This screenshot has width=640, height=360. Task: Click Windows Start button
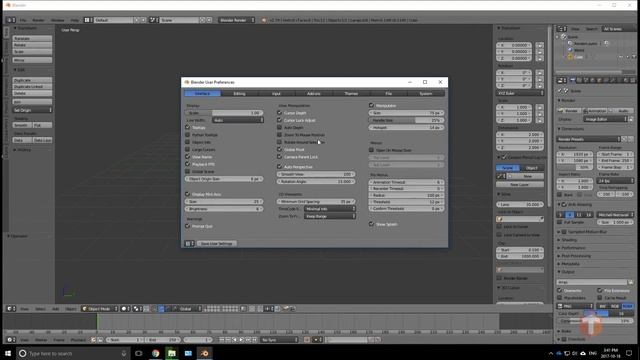8,353
